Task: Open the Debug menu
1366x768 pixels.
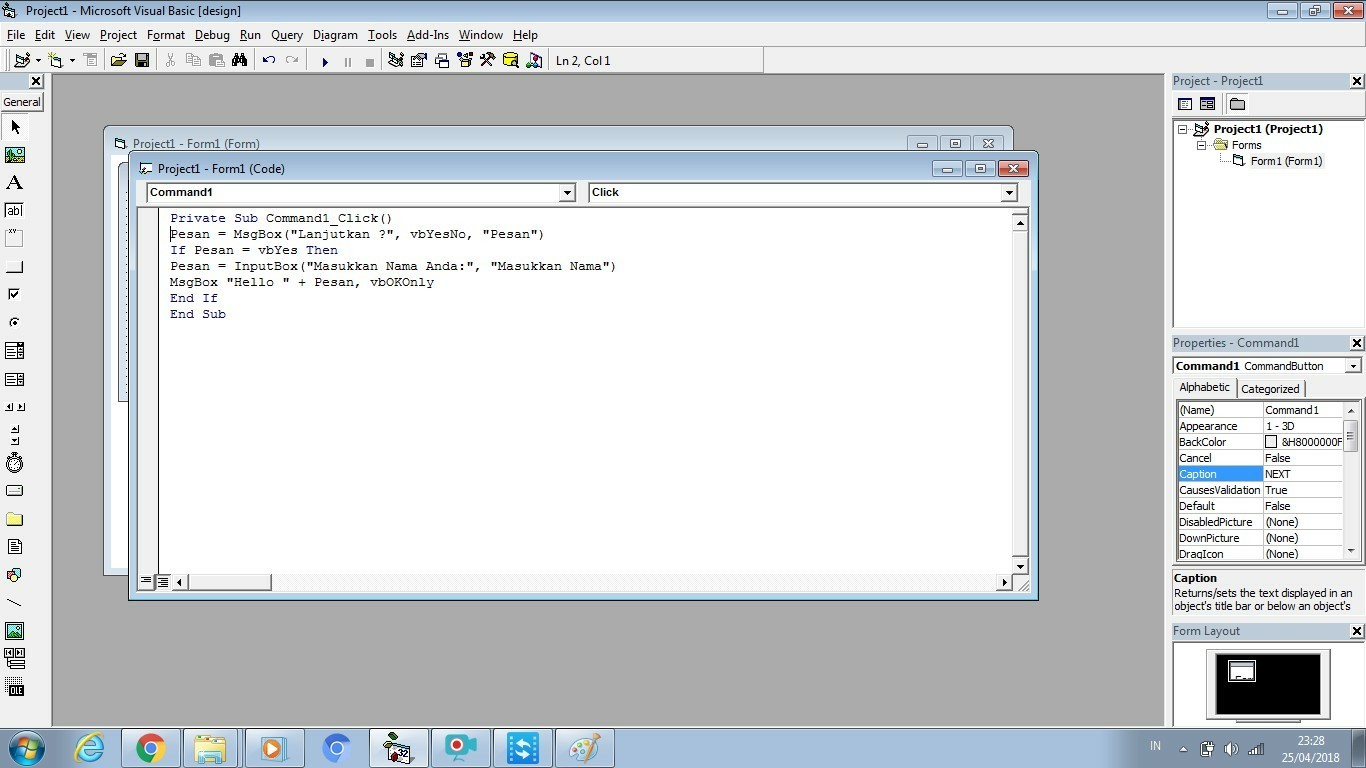Action: pos(212,34)
